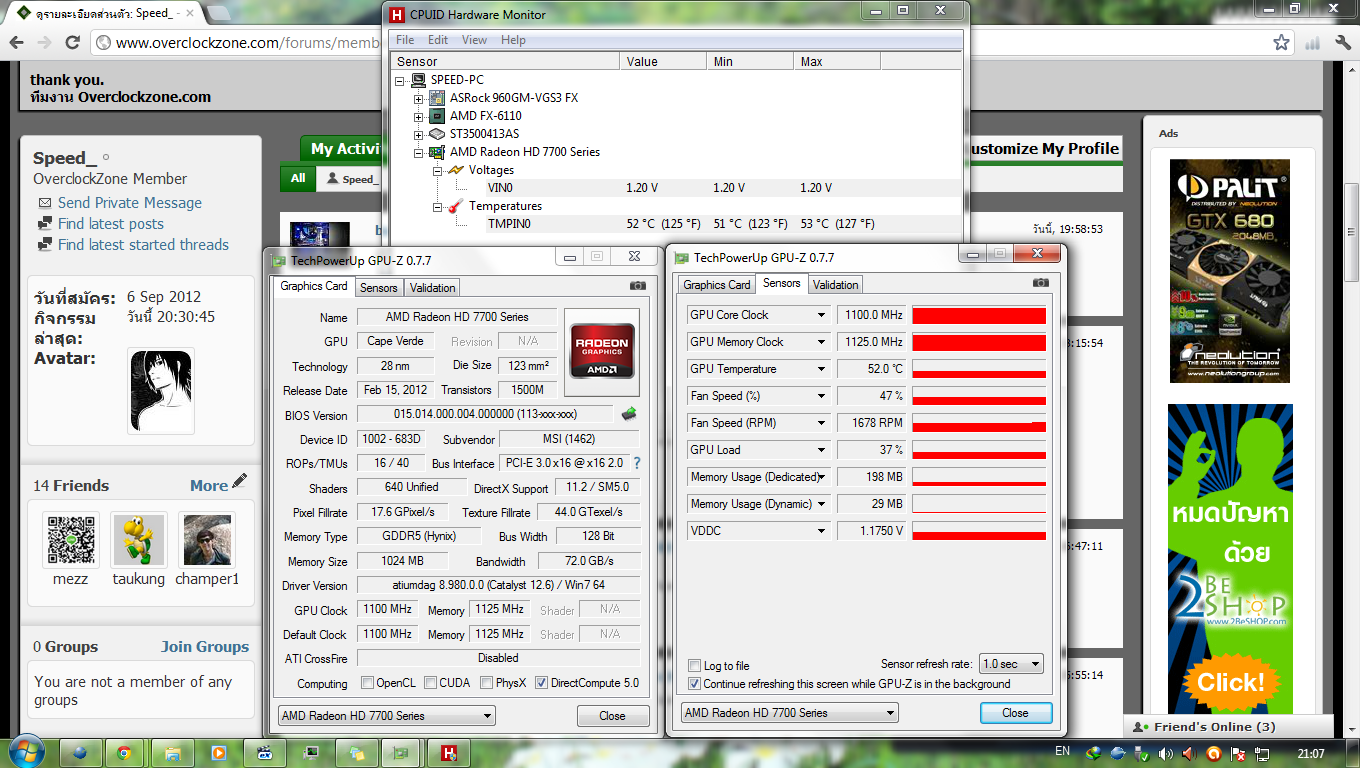
Task: Click Close in the GPU-Z Sensors window
Action: tap(1015, 713)
